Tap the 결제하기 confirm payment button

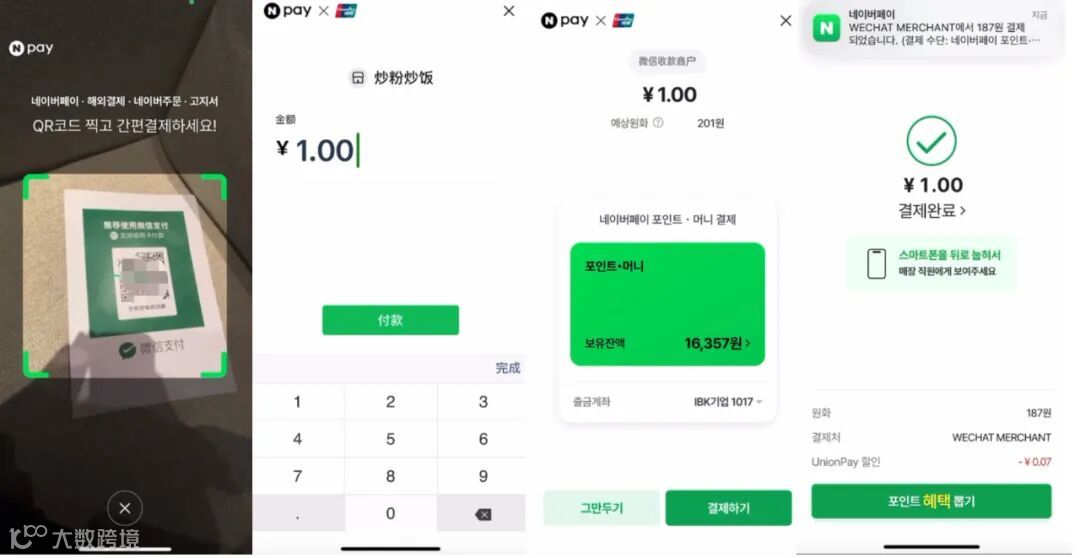[728, 508]
